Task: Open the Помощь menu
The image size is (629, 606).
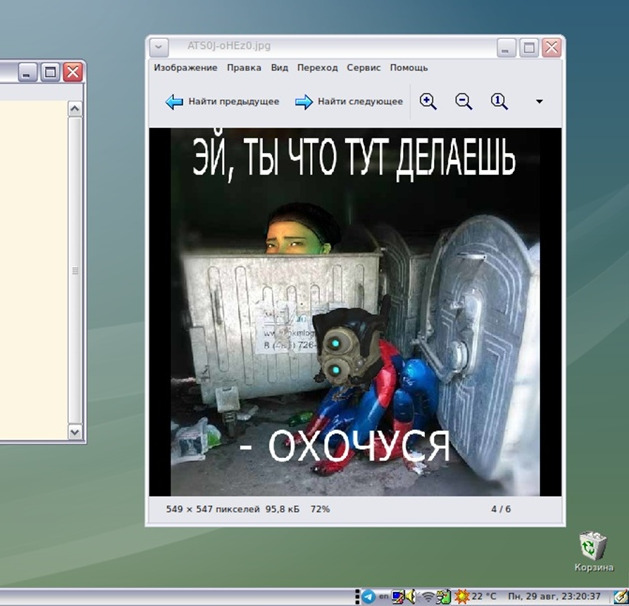Action: click(x=408, y=68)
